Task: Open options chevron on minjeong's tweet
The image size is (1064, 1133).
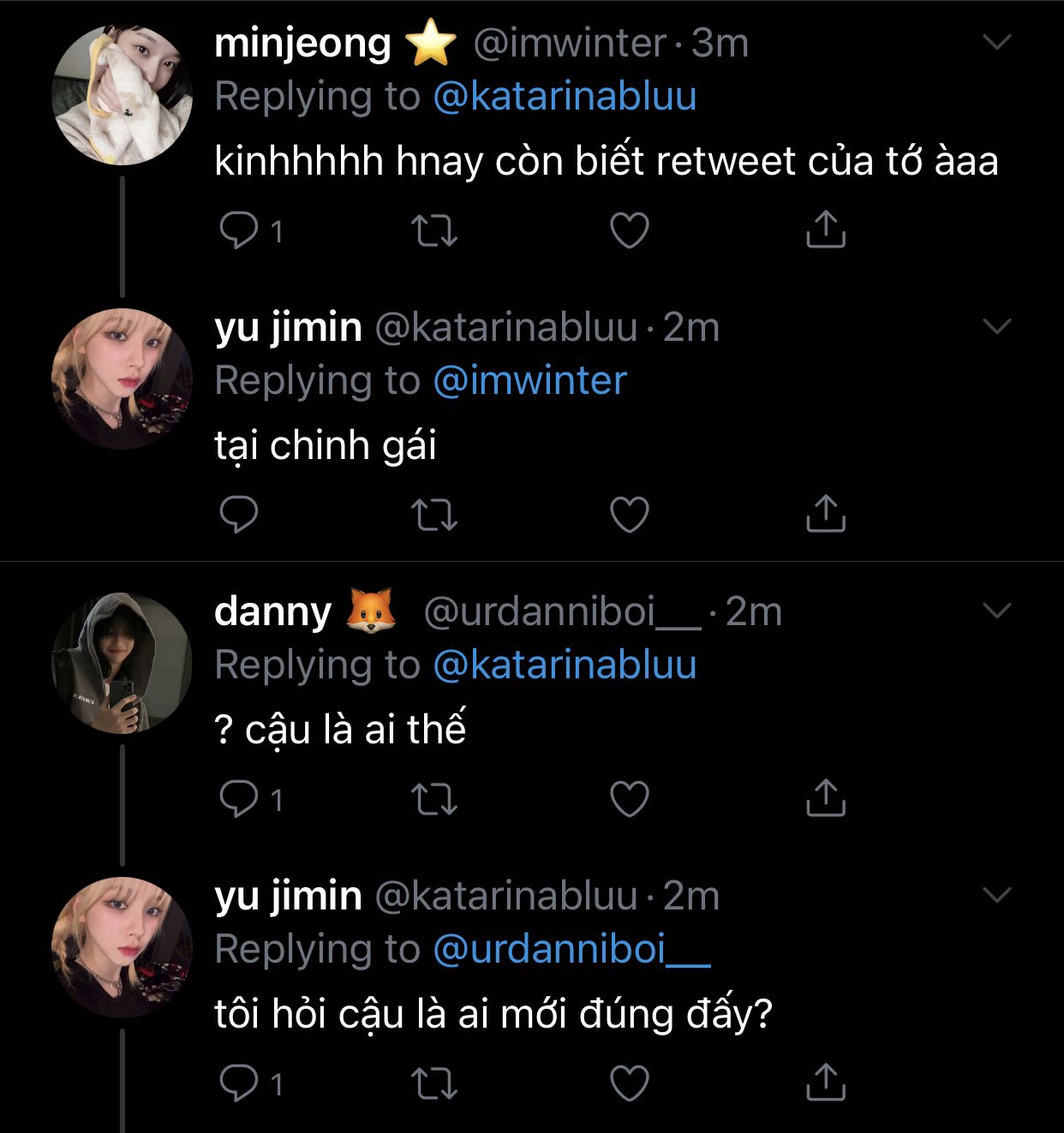Action: [x=997, y=42]
